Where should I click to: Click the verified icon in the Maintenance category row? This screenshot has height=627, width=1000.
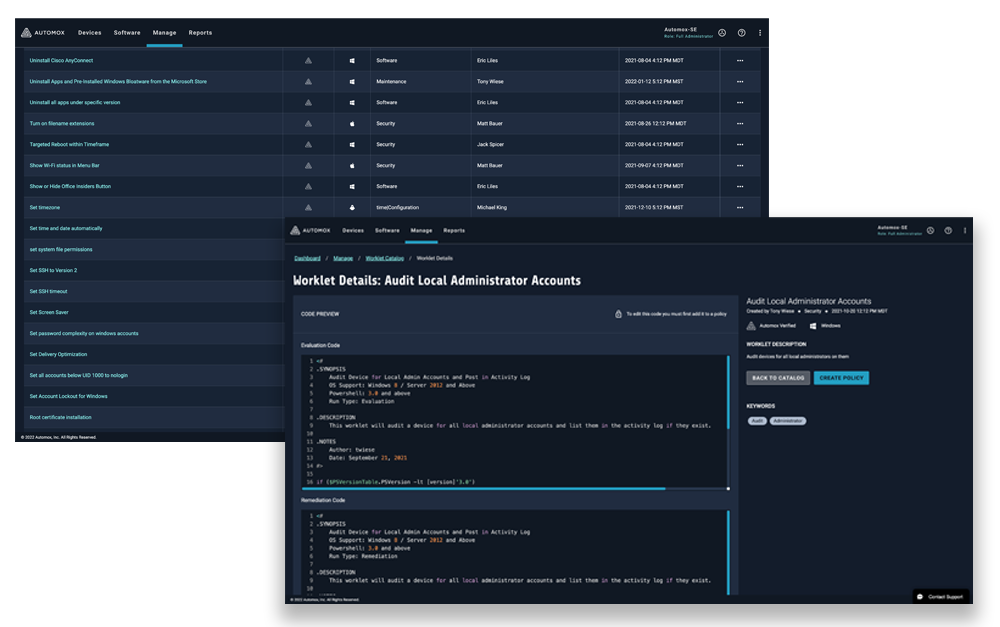pos(308,82)
